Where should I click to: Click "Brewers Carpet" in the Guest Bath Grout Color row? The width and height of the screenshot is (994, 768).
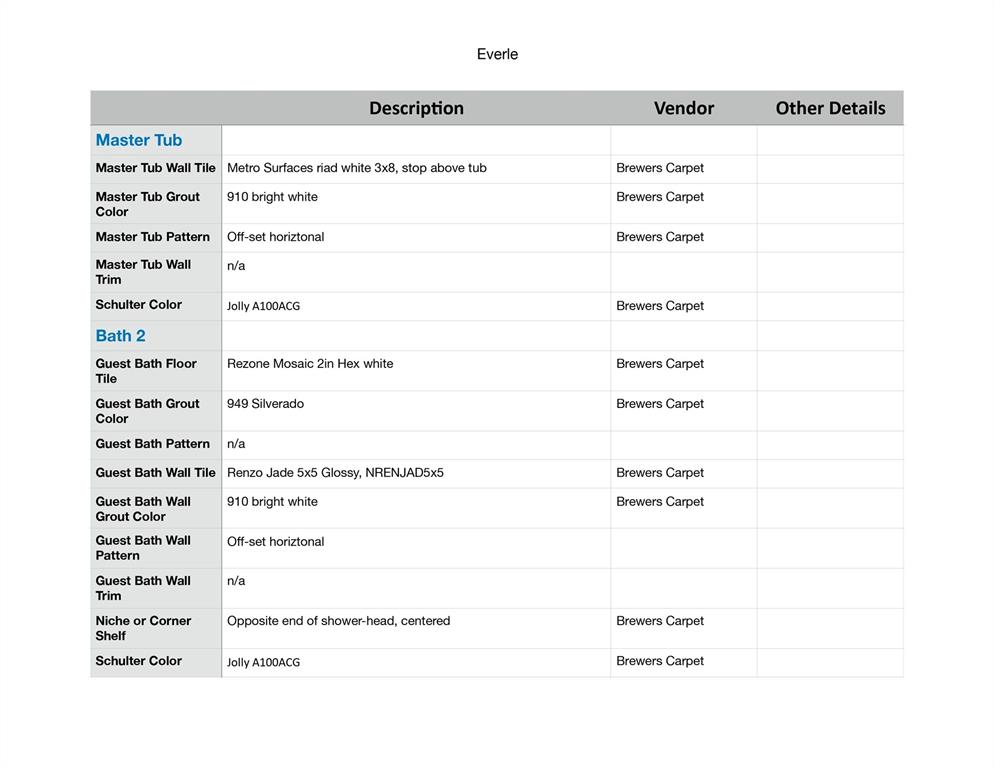pos(660,403)
